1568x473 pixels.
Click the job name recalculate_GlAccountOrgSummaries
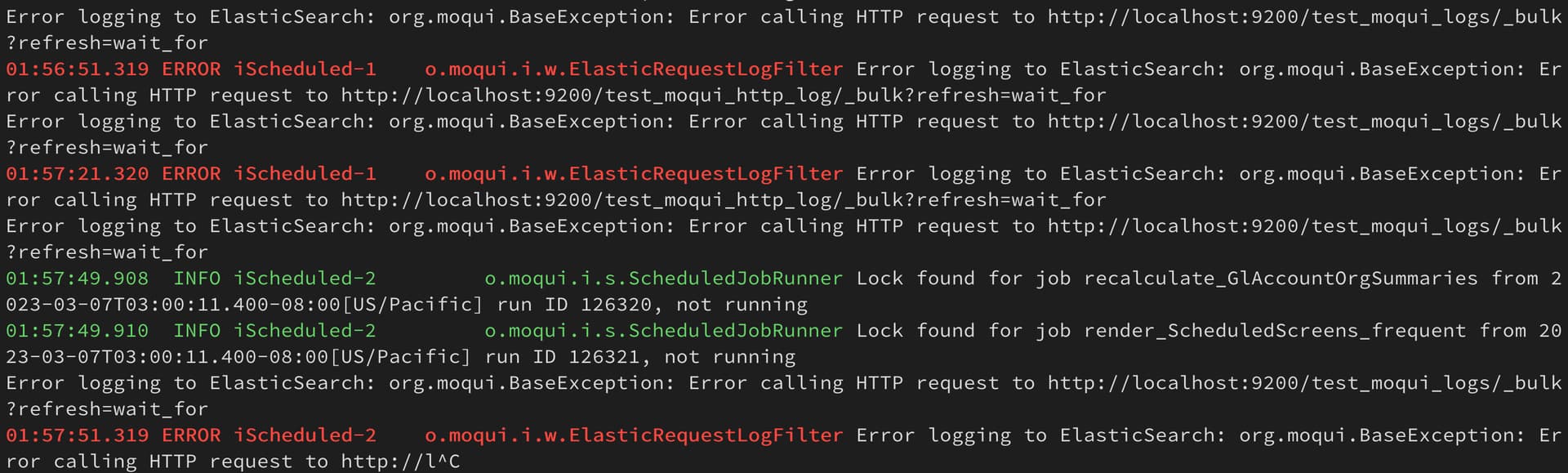(1281, 279)
